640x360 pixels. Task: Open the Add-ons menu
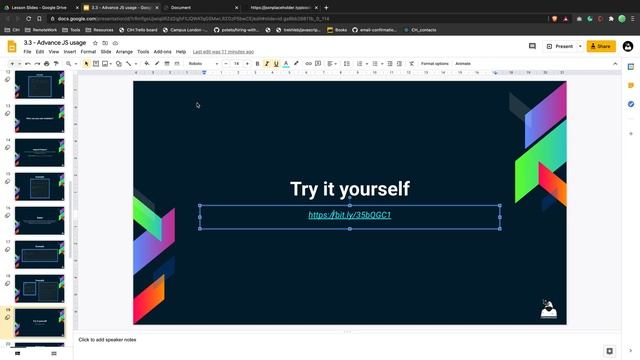click(x=162, y=52)
